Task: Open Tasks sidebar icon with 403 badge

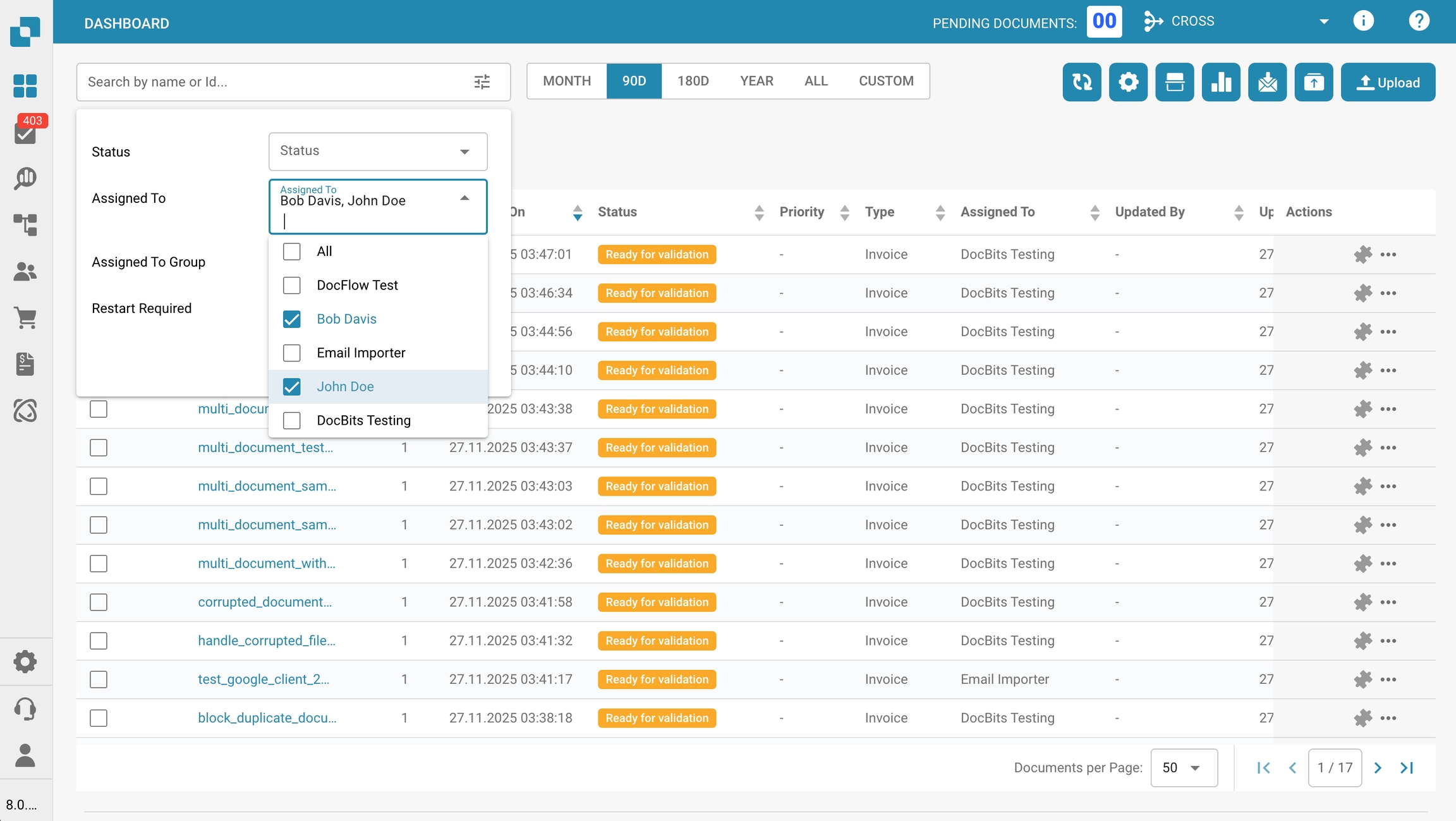Action: pos(25,133)
